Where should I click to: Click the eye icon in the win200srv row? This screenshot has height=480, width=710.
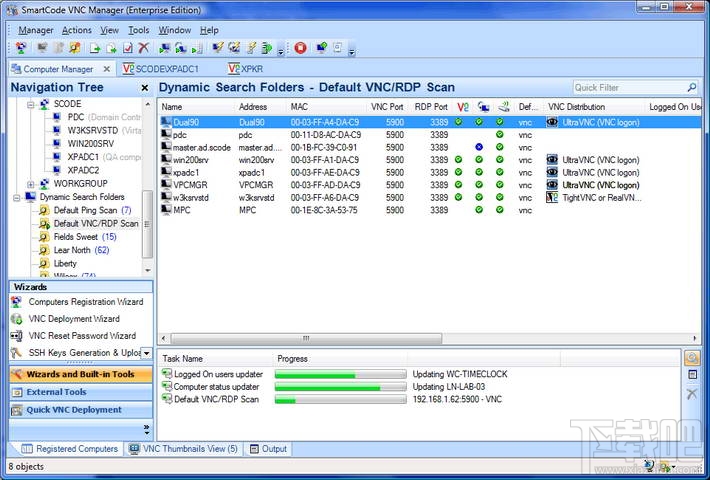(x=552, y=160)
